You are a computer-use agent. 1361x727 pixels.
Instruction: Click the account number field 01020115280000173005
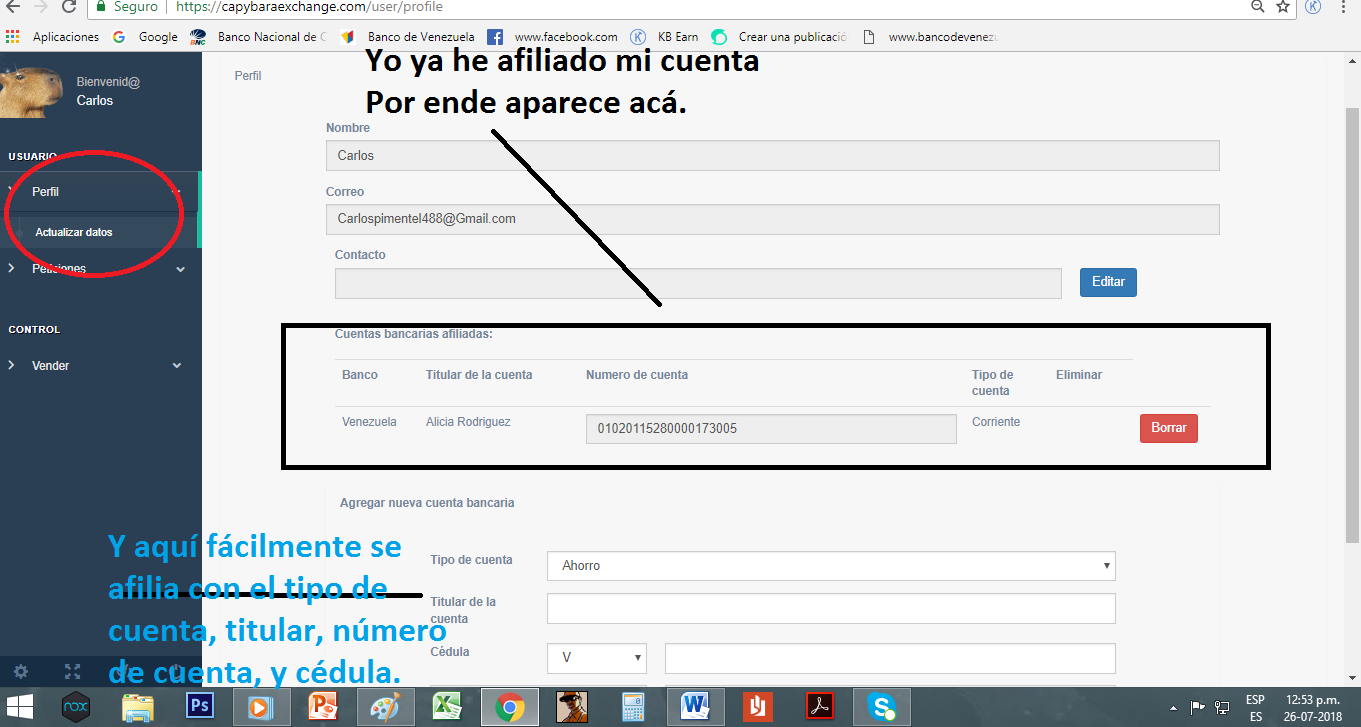771,429
